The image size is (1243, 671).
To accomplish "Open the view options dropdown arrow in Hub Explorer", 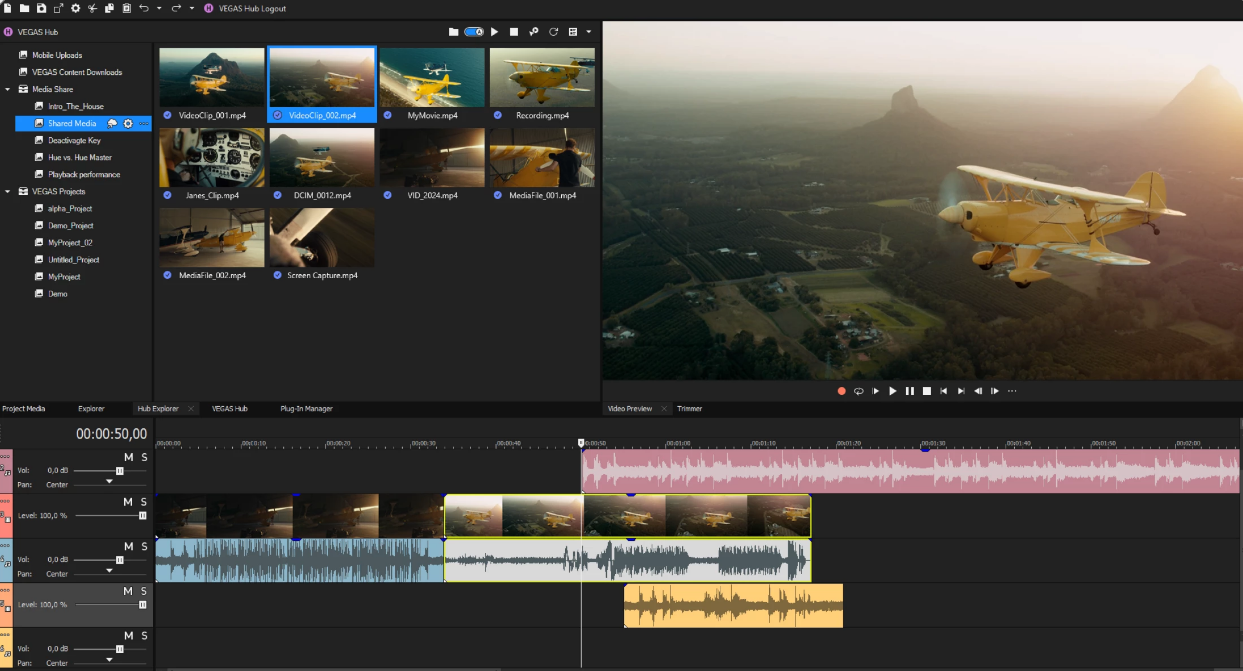I will pos(588,32).
